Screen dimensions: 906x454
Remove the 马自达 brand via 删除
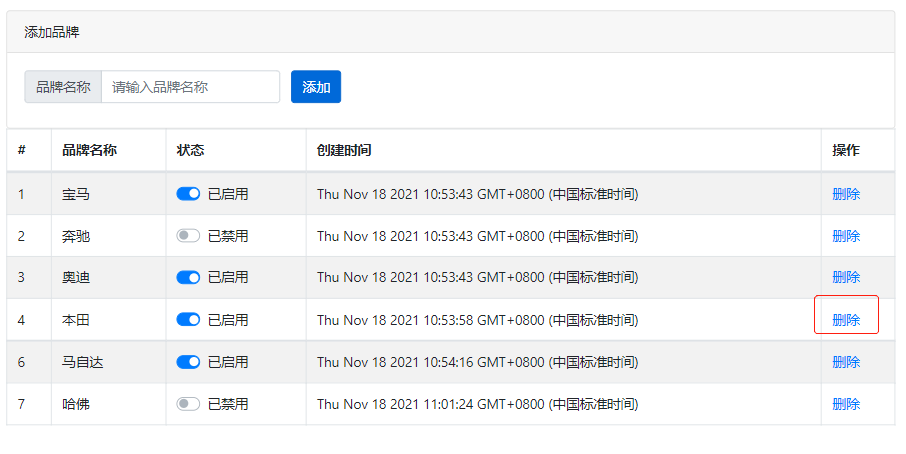tap(846, 362)
